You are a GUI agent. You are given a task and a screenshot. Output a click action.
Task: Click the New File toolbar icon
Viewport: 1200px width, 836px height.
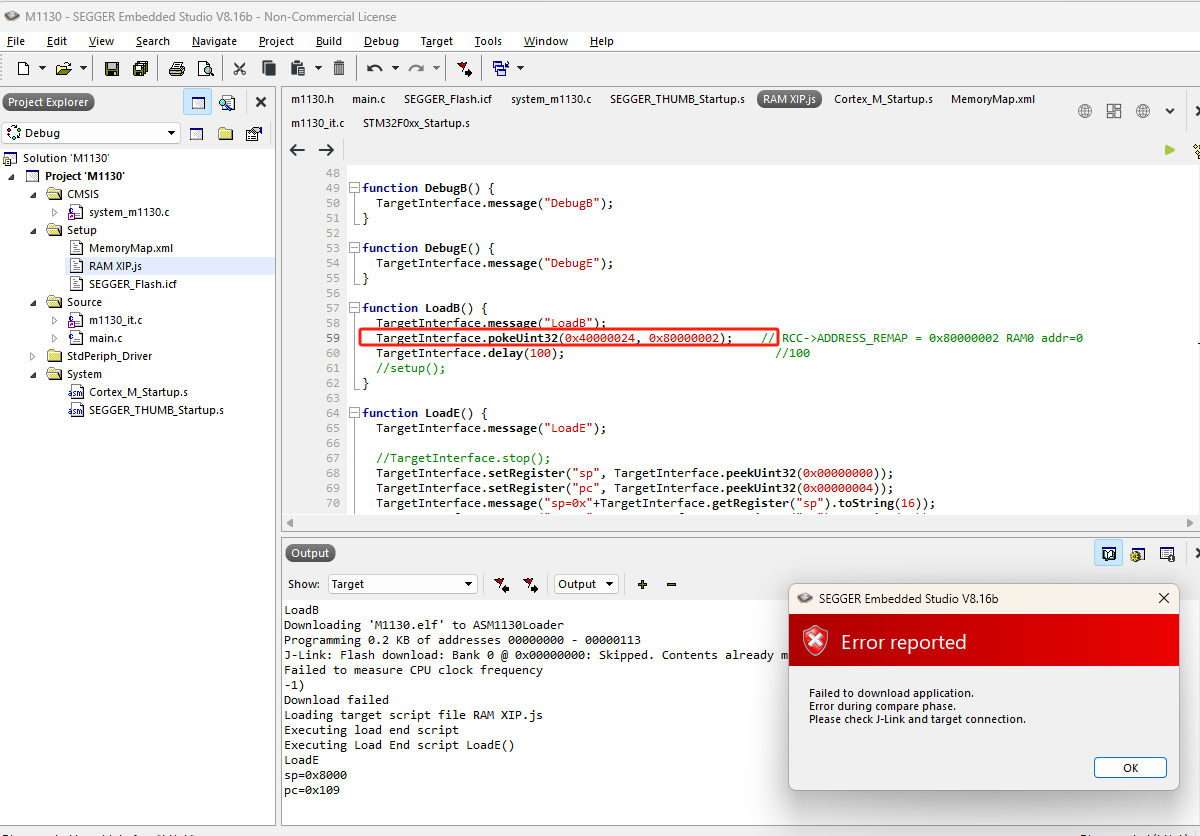pyautogui.click(x=24, y=68)
